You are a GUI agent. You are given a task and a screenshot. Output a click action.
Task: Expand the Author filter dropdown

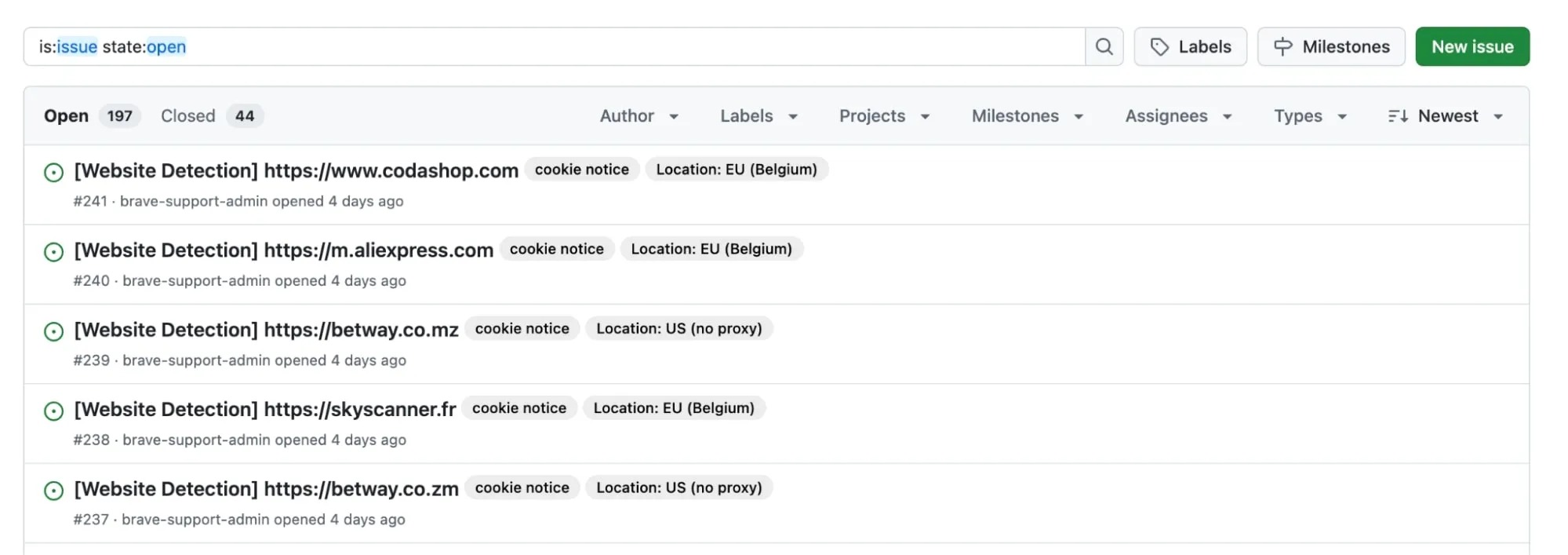point(638,116)
